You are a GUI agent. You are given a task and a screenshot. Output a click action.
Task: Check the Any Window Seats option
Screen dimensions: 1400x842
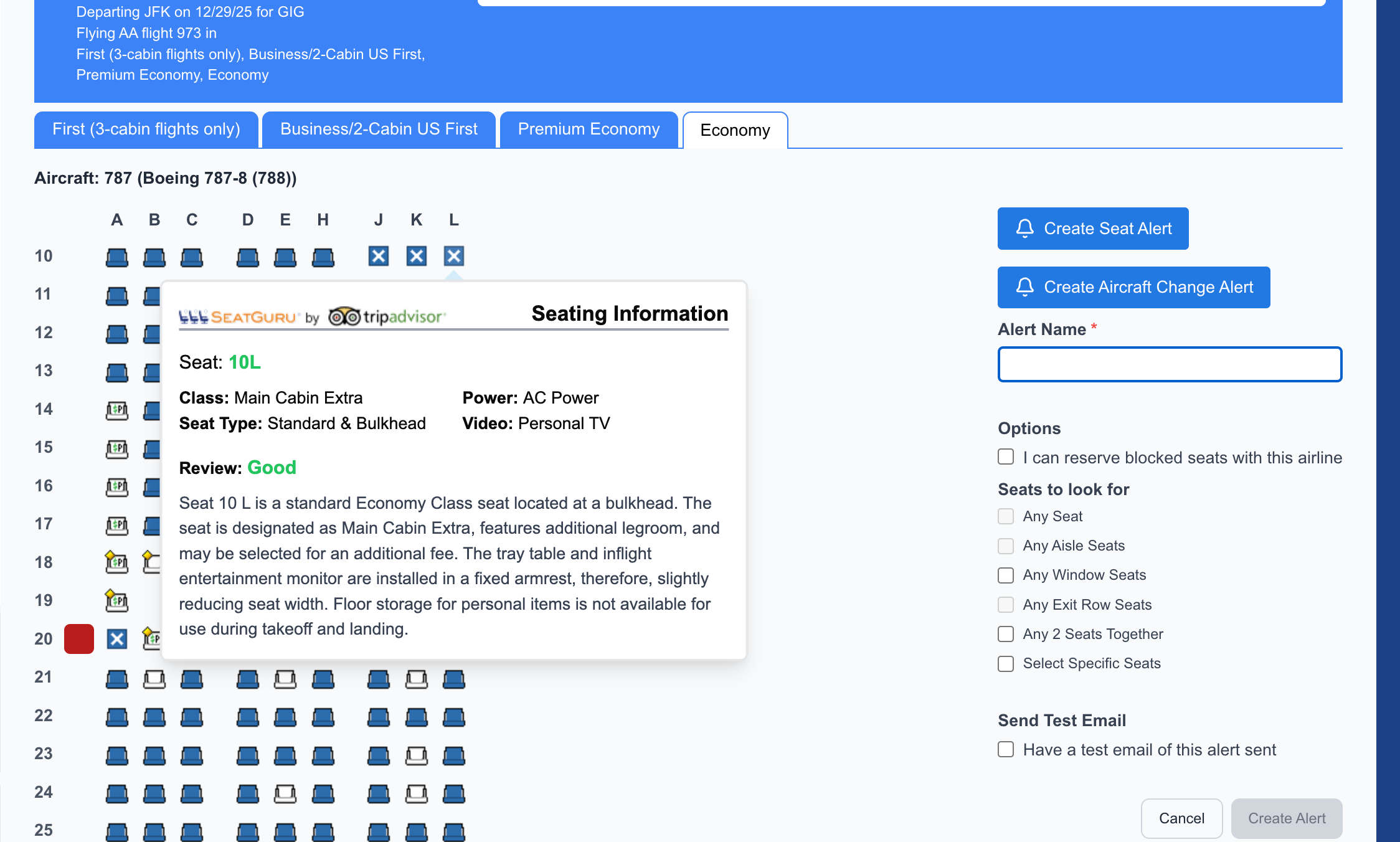click(1005, 575)
